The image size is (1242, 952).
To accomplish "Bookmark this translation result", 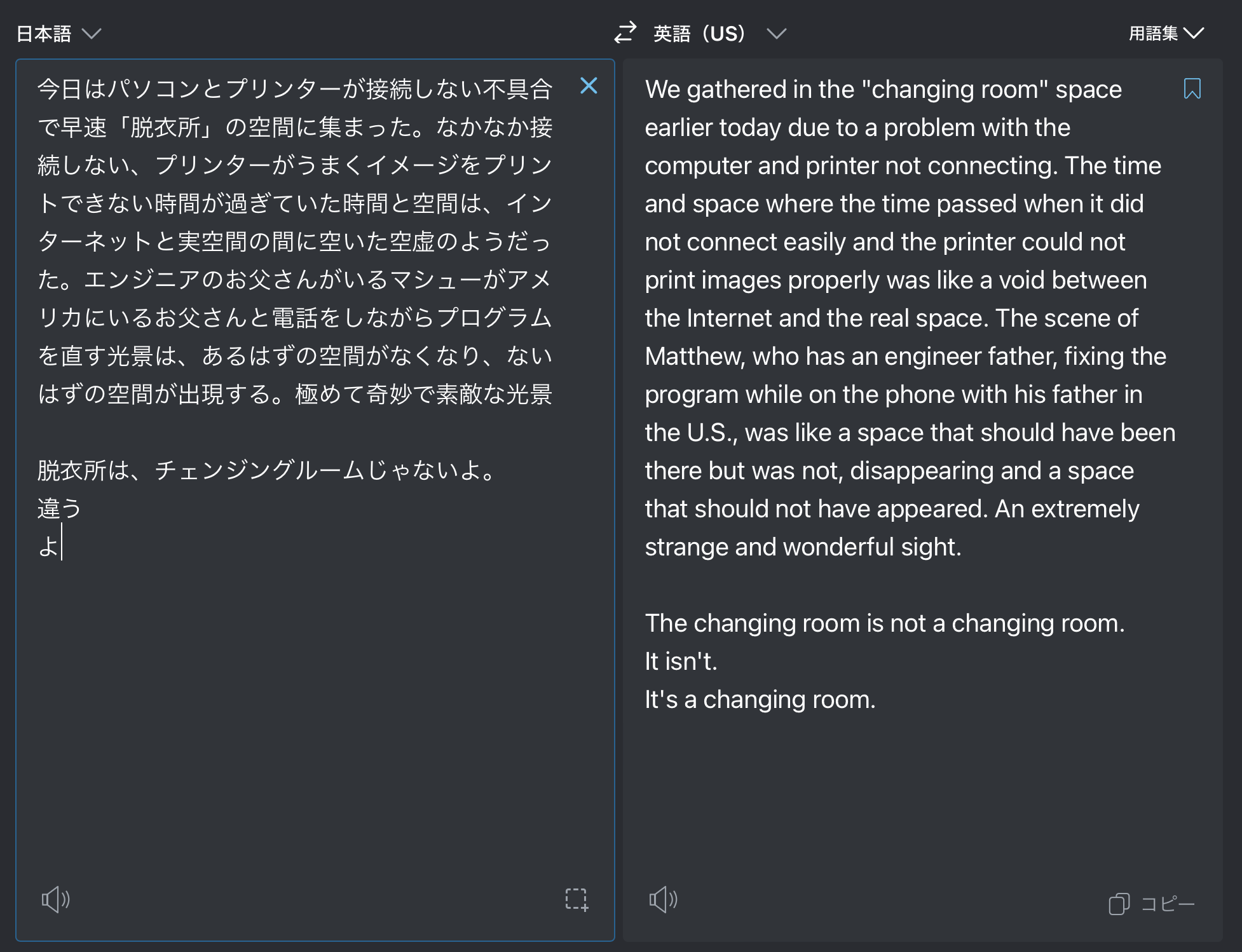I will (1192, 89).
